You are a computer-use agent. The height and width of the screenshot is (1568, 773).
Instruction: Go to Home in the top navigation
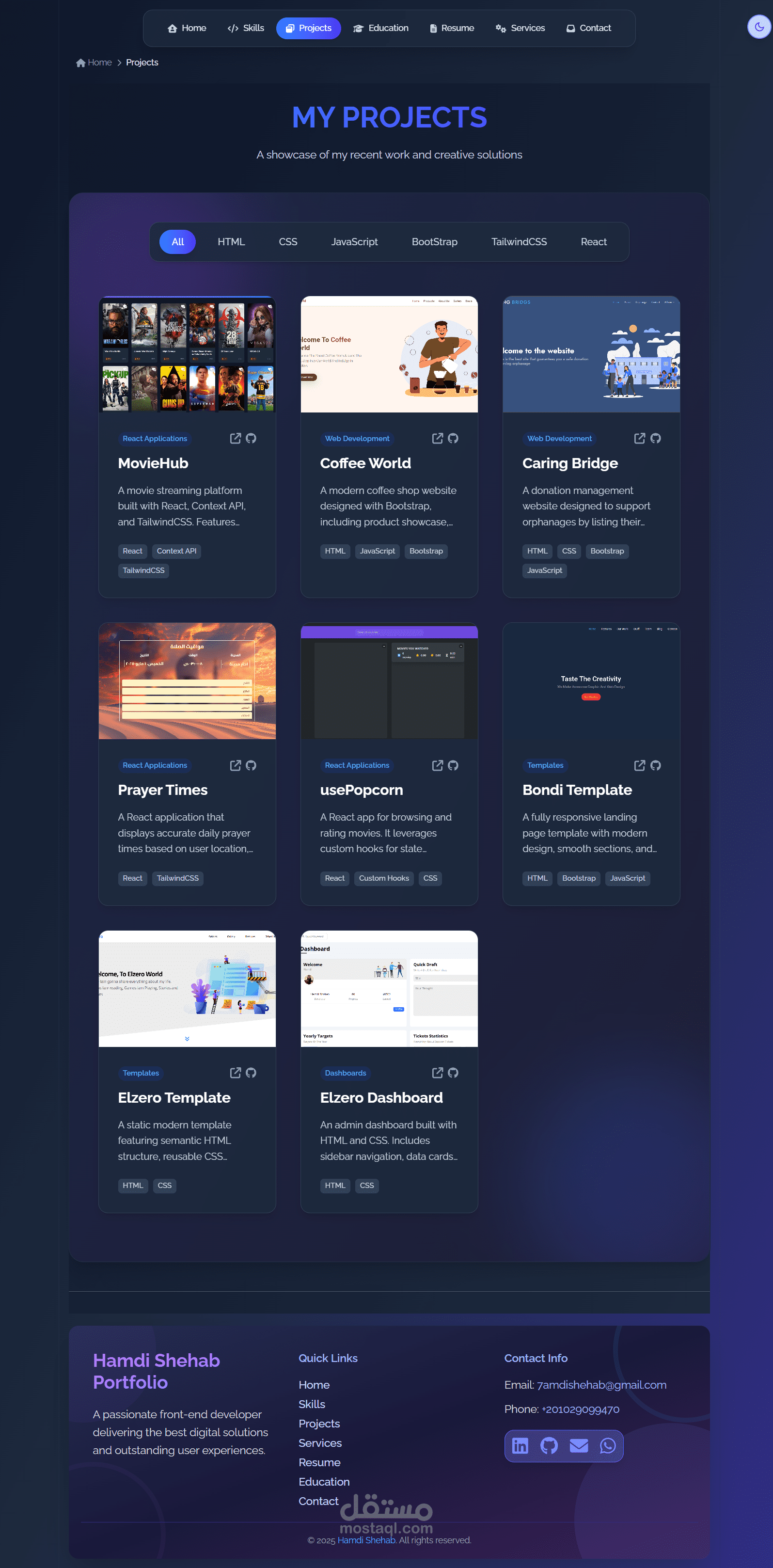click(187, 28)
